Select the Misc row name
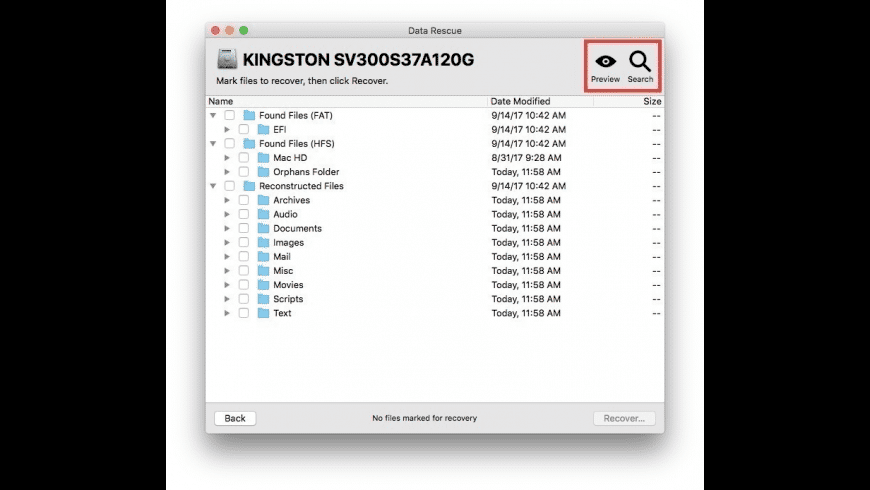870x490 pixels. pyautogui.click(x=283, y=270)
